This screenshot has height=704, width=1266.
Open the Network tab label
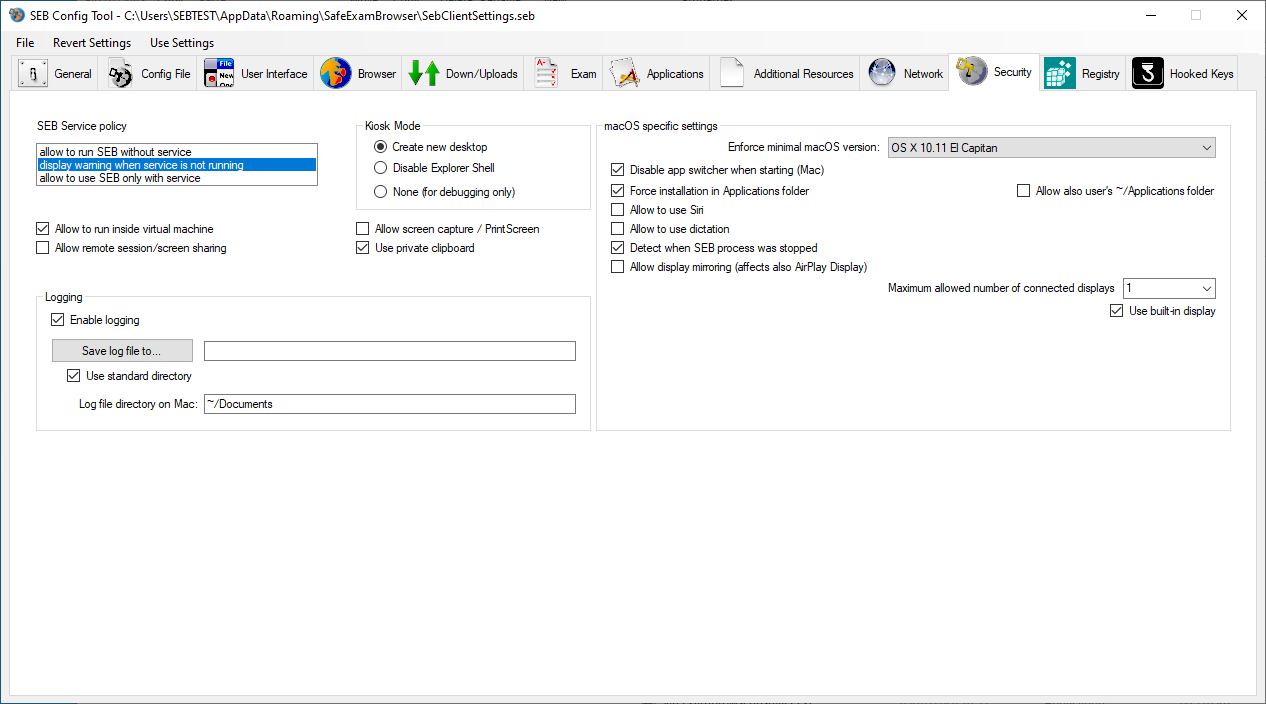(923, 74)
